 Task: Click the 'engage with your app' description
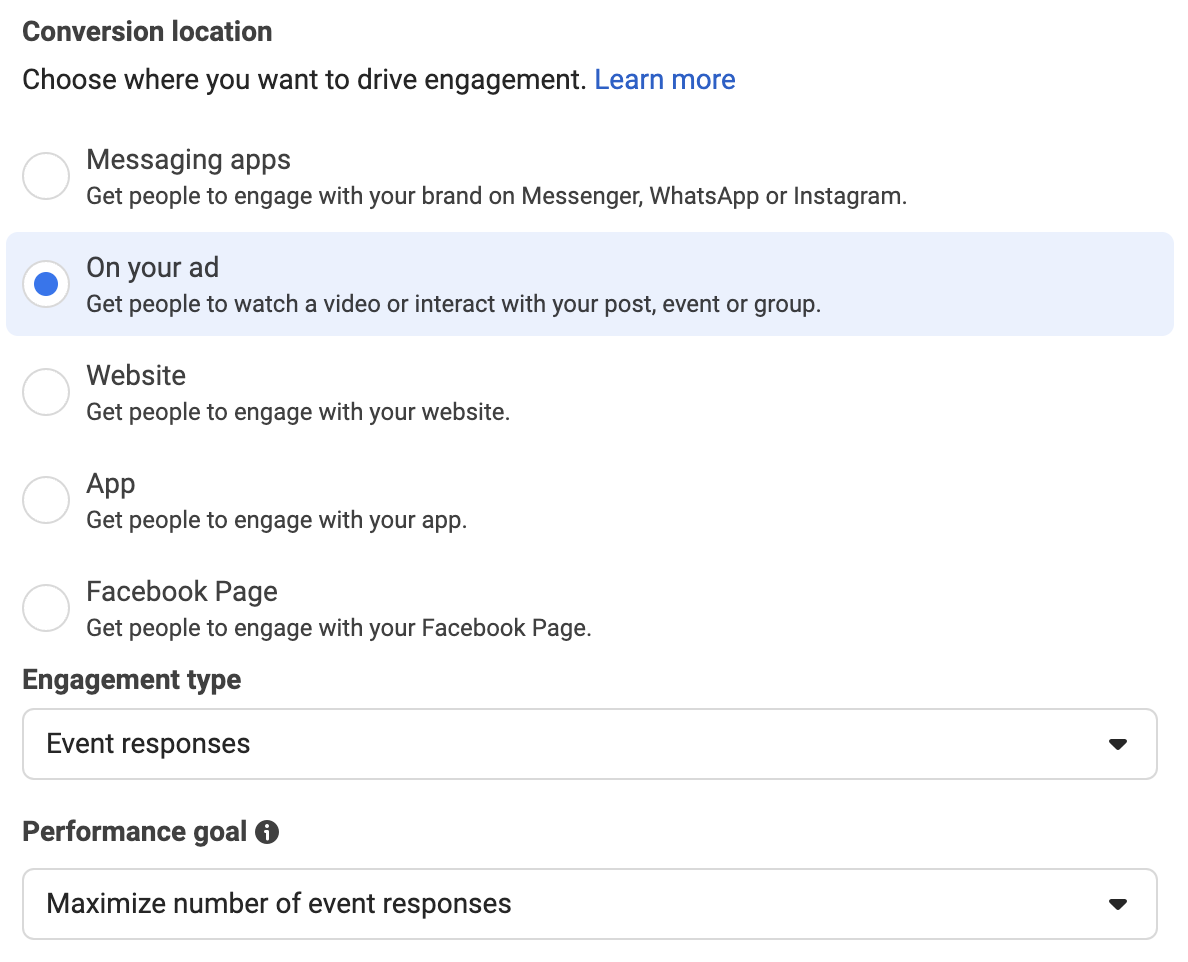tap(277, 520)
